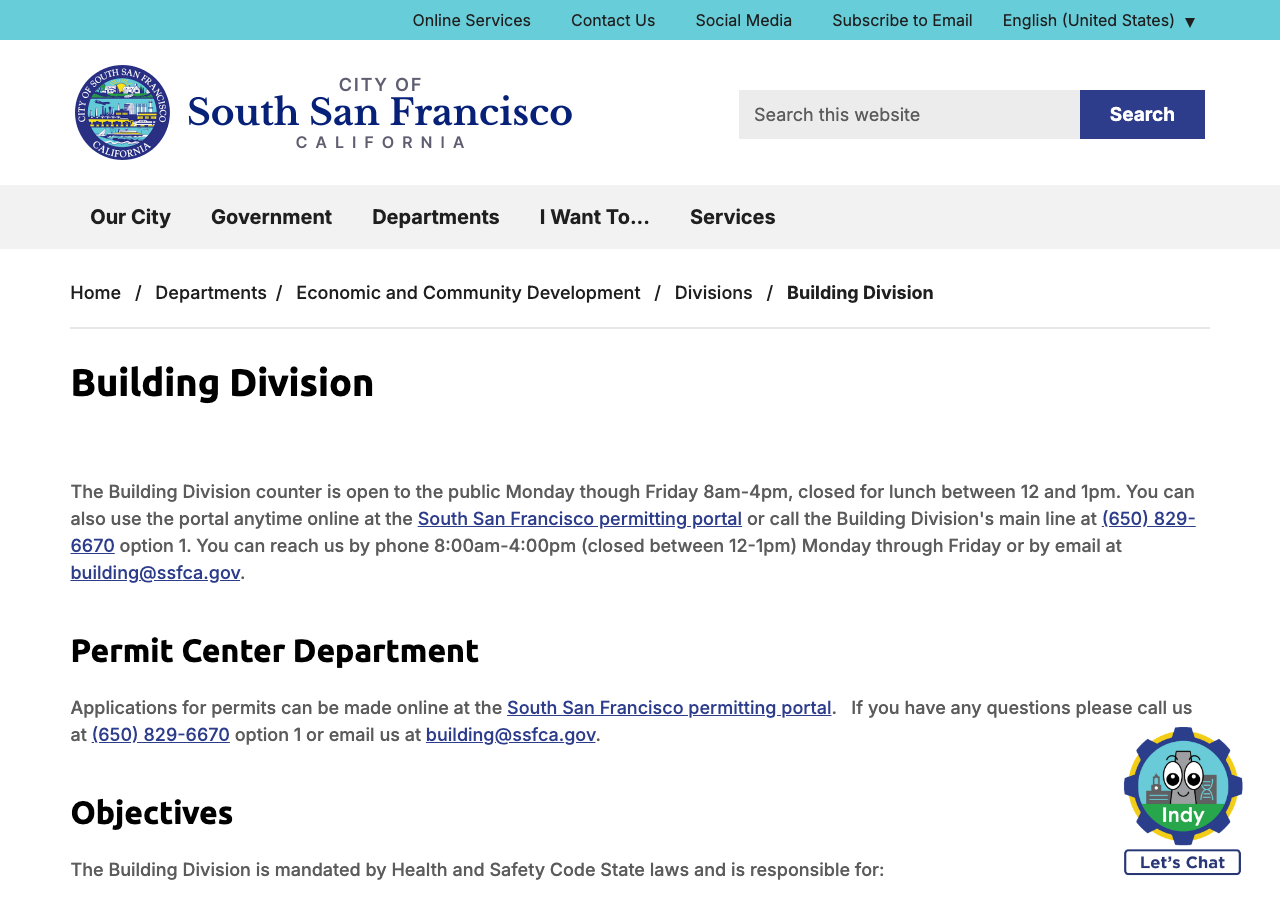Open the Government menu
This screenshot has width=1280, height=900.
271,217
